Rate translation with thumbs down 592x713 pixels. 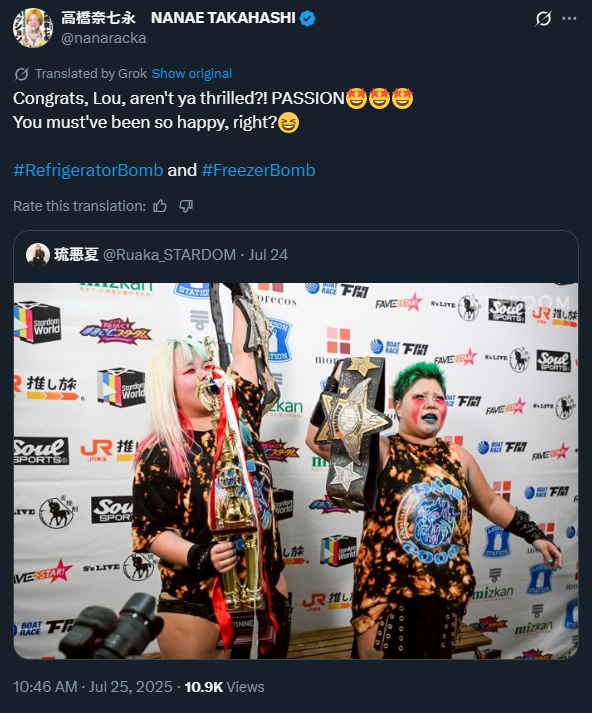click(x=186, y=206)
